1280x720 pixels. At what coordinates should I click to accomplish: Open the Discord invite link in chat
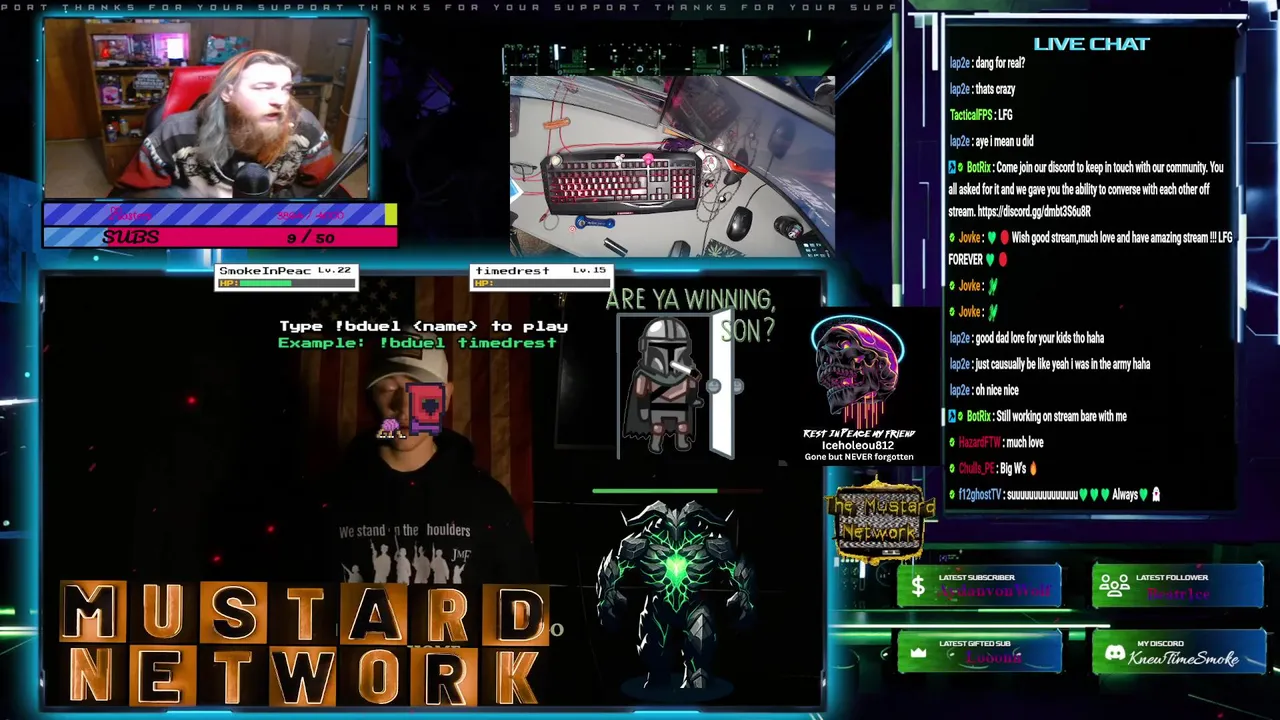coord(1033,211)
